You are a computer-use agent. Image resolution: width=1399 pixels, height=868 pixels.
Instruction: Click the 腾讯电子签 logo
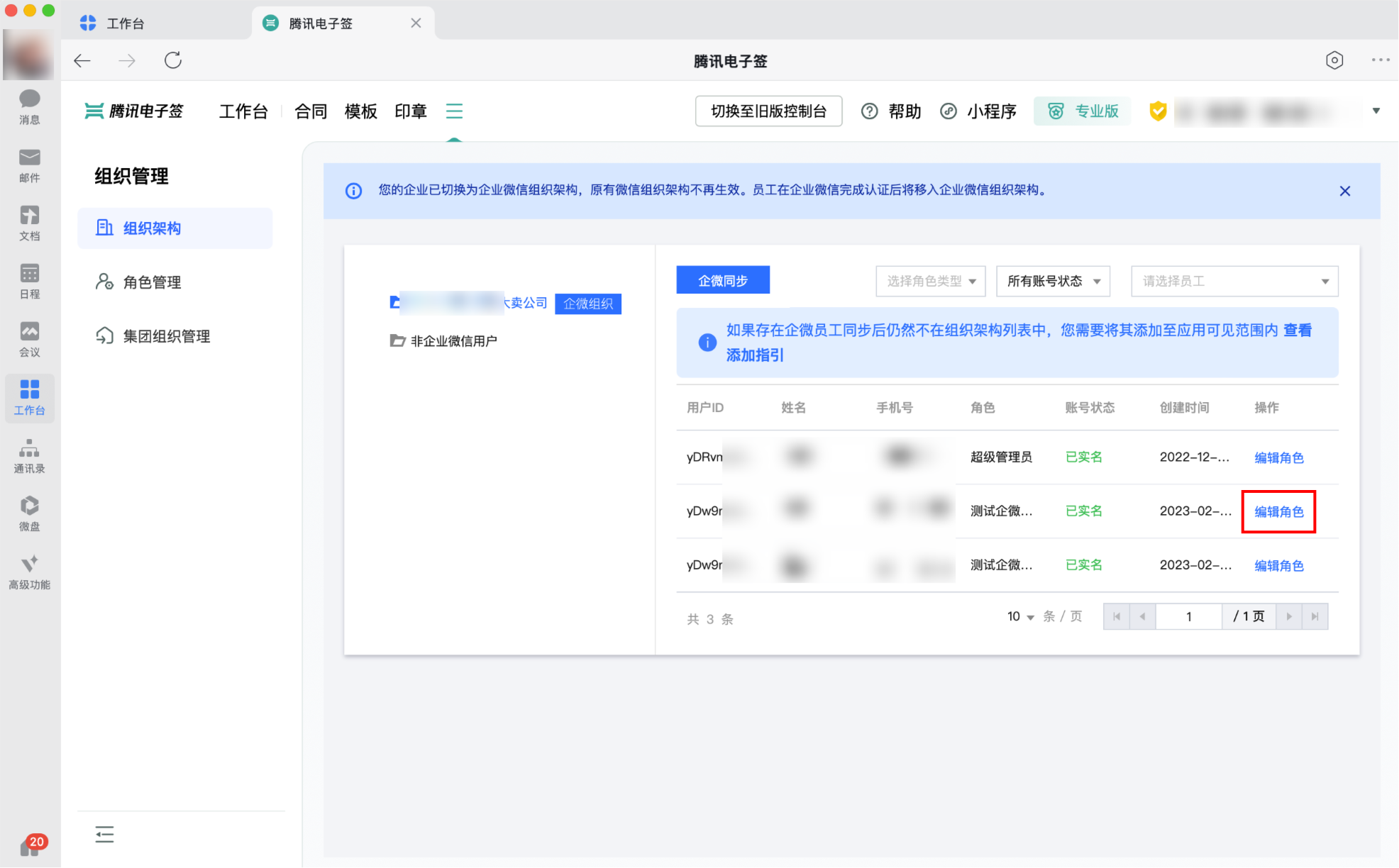[x=134, y=111]
